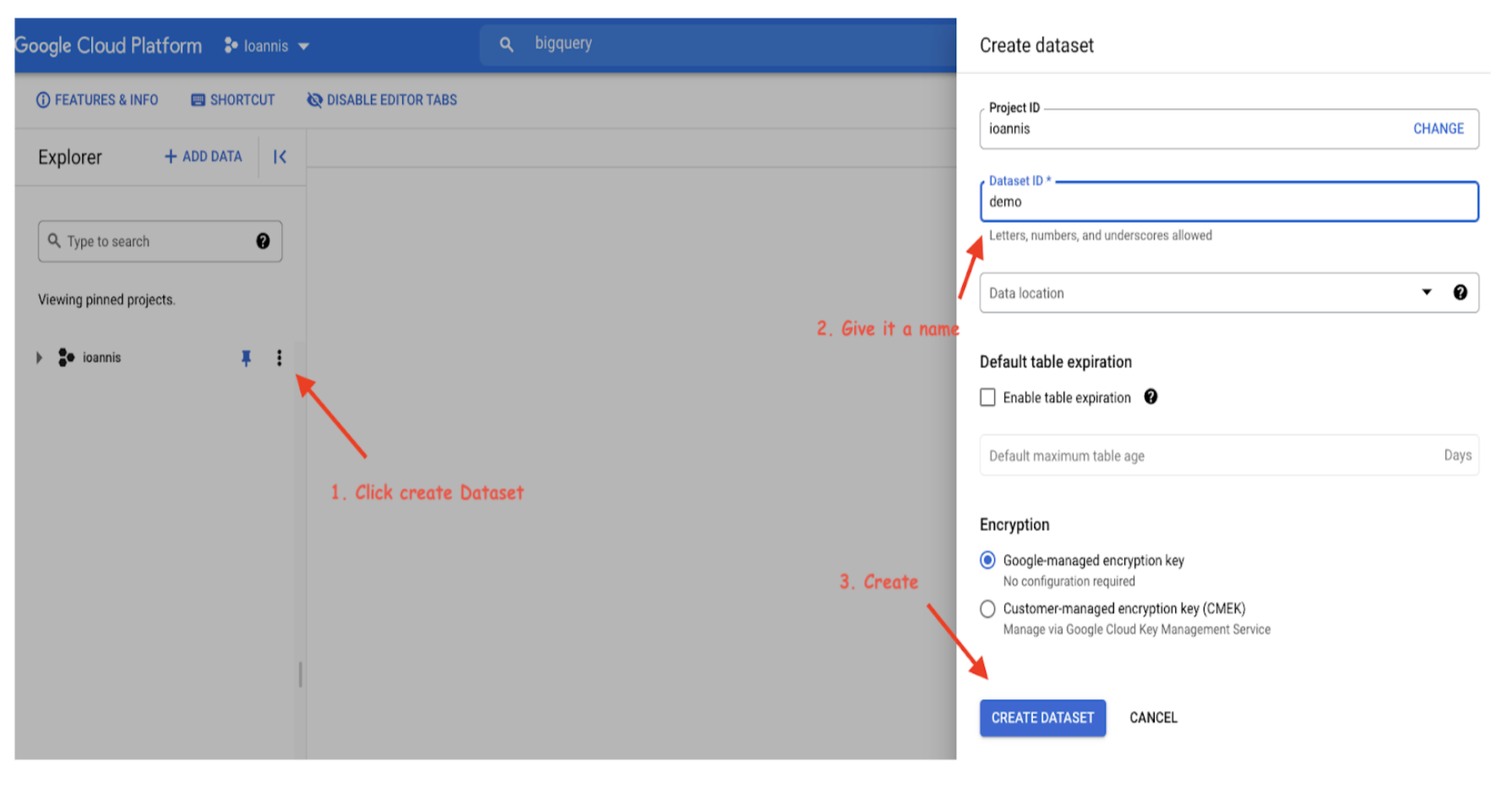Select Customer-managed encryption key (CMEK)
The image size is (1512, 797).
click(987, 608)
